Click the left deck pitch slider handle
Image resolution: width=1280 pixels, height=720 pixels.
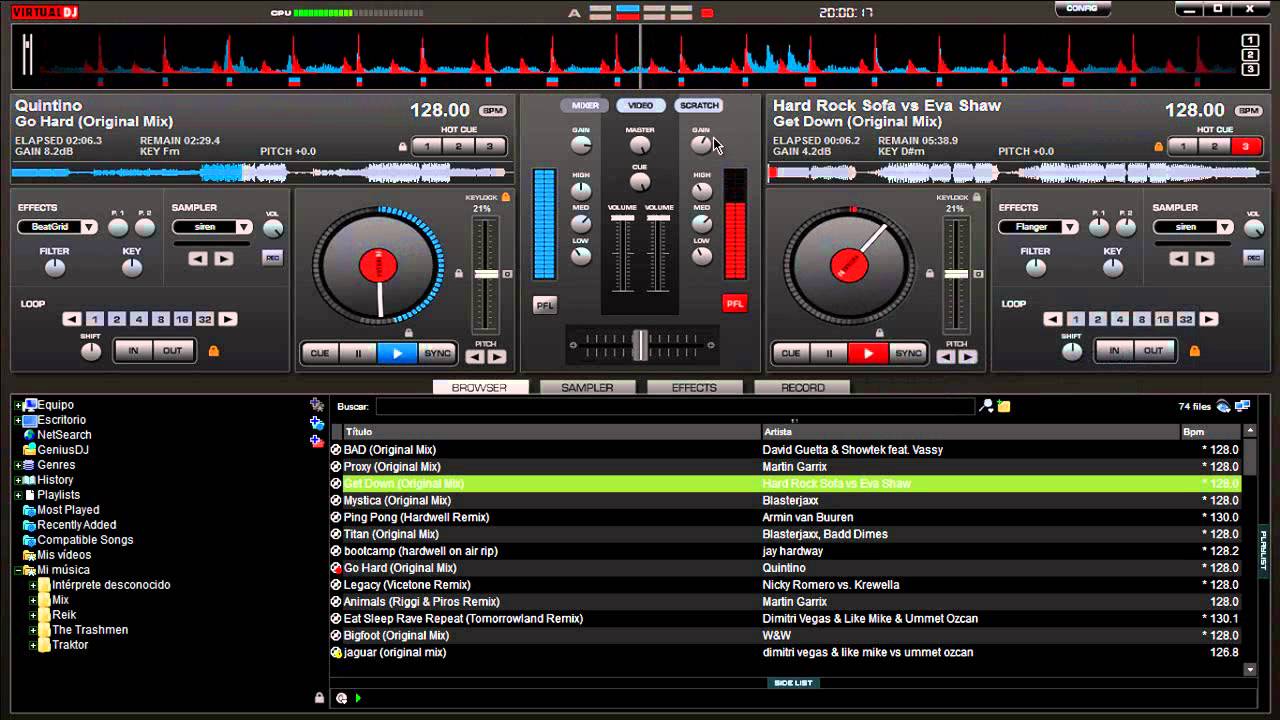click(486, 273)
